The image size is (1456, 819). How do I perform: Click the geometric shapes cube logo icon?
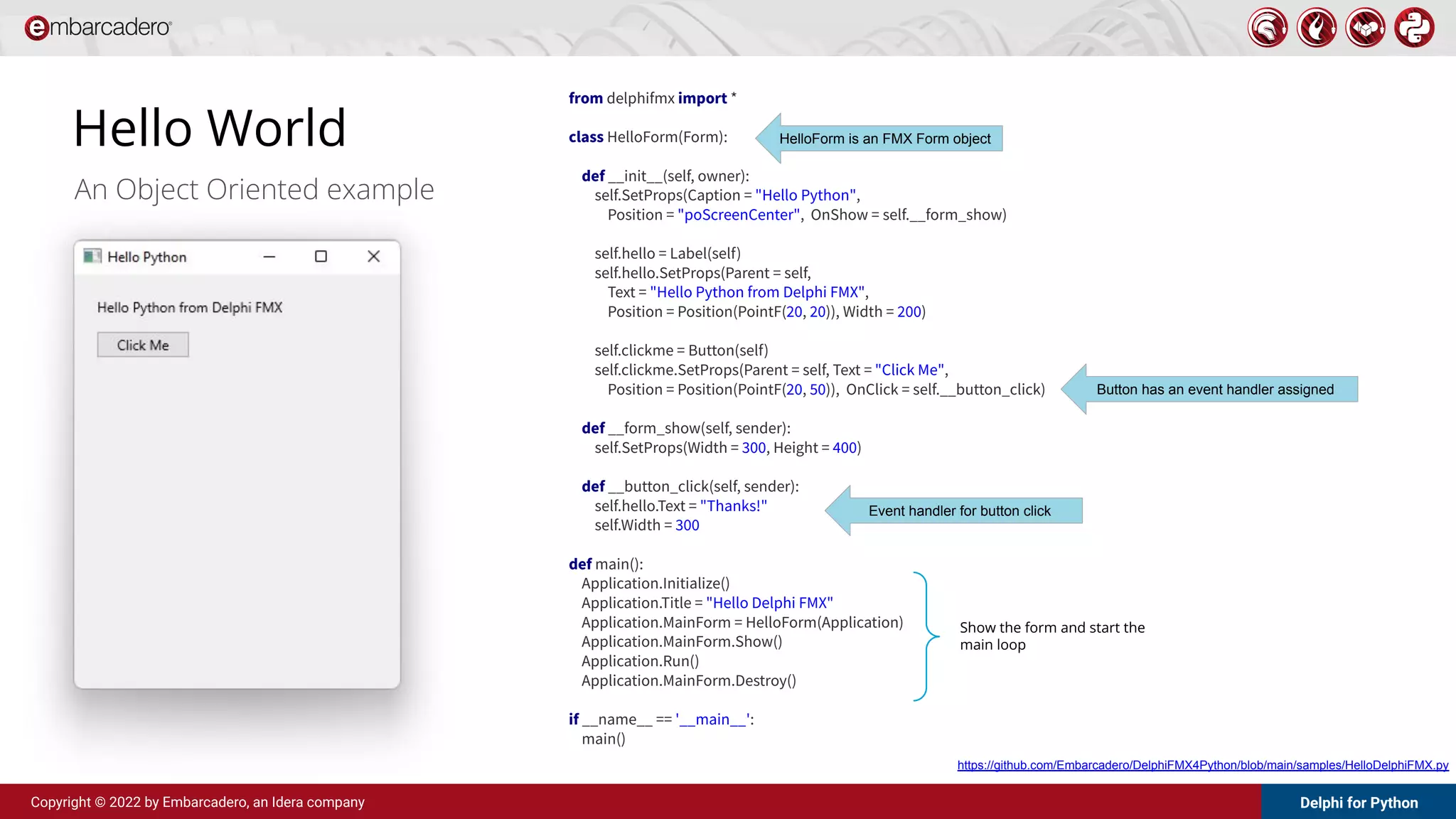[1365, 28]
